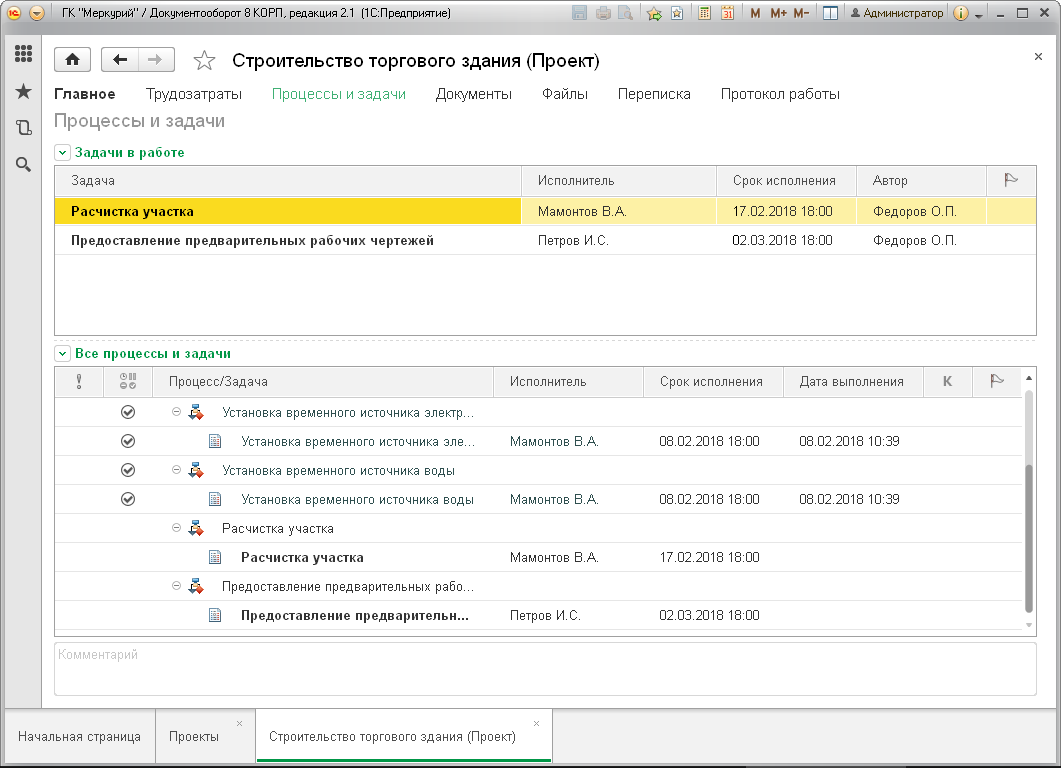The height and width of the screenshot is (768, 1061).
Task: Collapse Установка временного источника электр… process node
Action: click(176, 411)
